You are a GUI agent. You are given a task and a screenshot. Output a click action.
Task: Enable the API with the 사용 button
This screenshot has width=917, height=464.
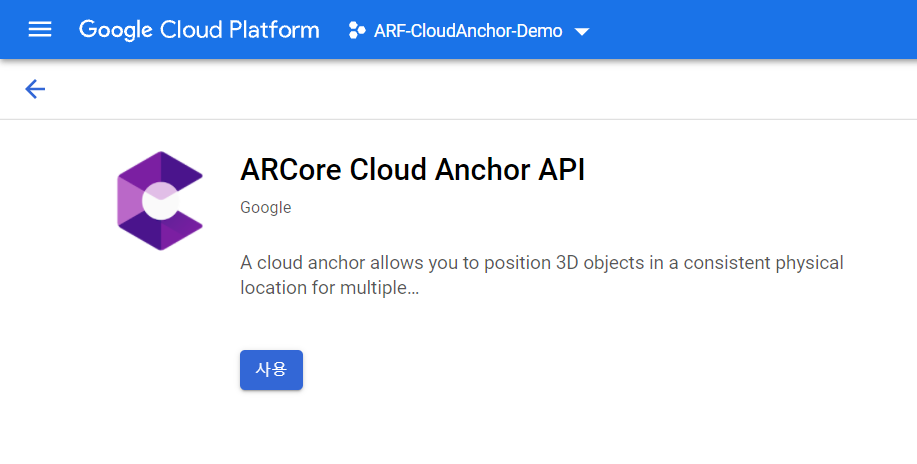[271, 370]
